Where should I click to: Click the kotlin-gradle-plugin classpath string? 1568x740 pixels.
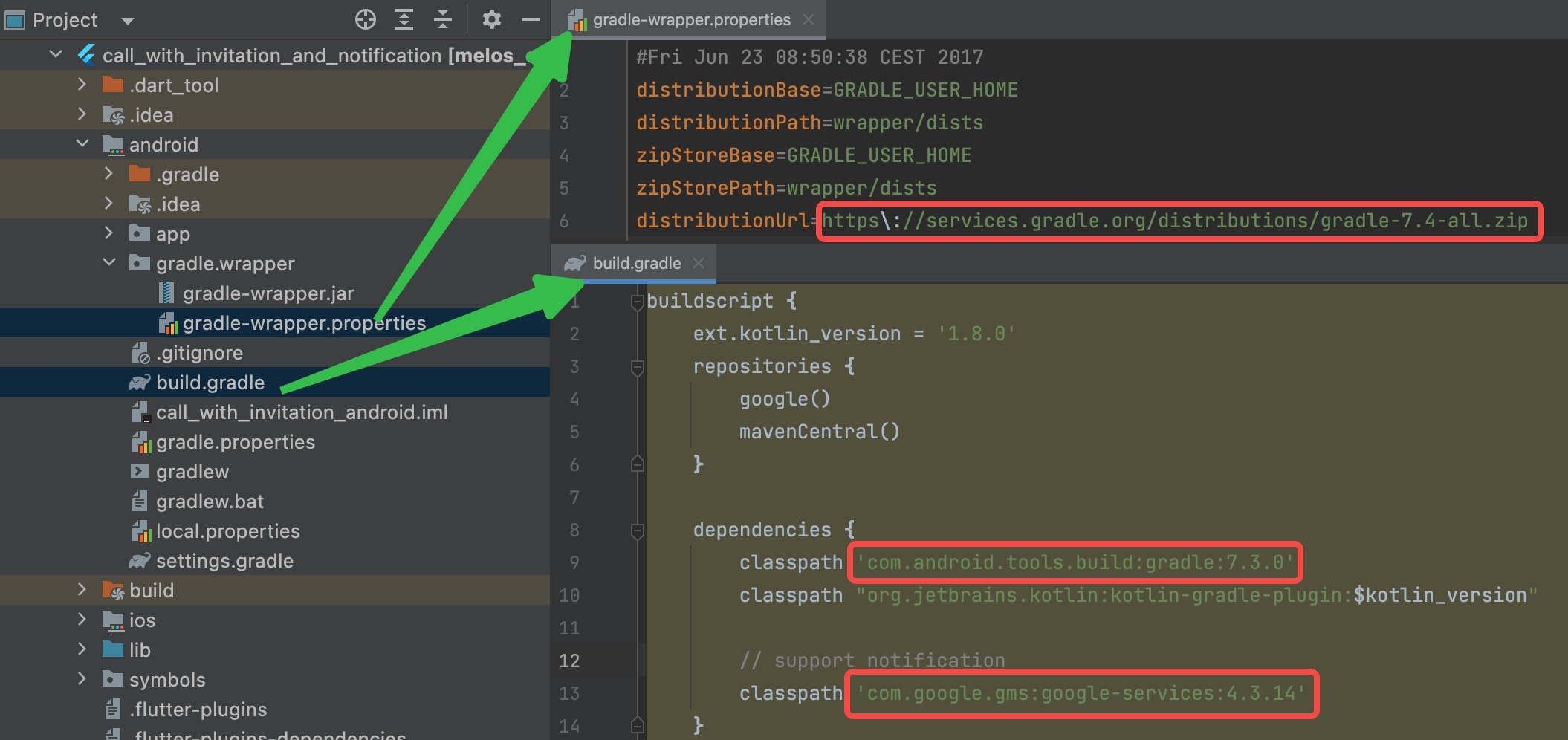1196,595
